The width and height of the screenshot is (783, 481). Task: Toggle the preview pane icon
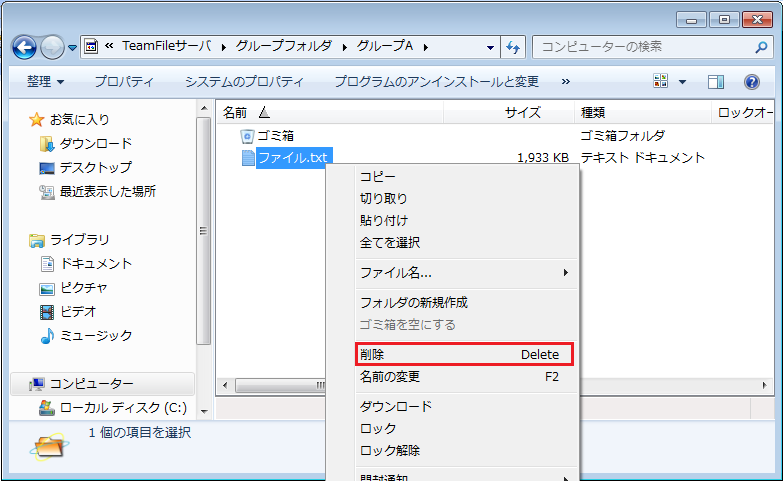click(x=716, y=82)
